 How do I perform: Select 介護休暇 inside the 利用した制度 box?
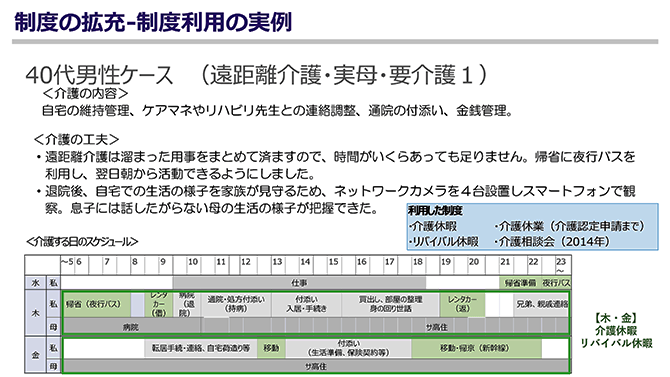tap(433, 226)
